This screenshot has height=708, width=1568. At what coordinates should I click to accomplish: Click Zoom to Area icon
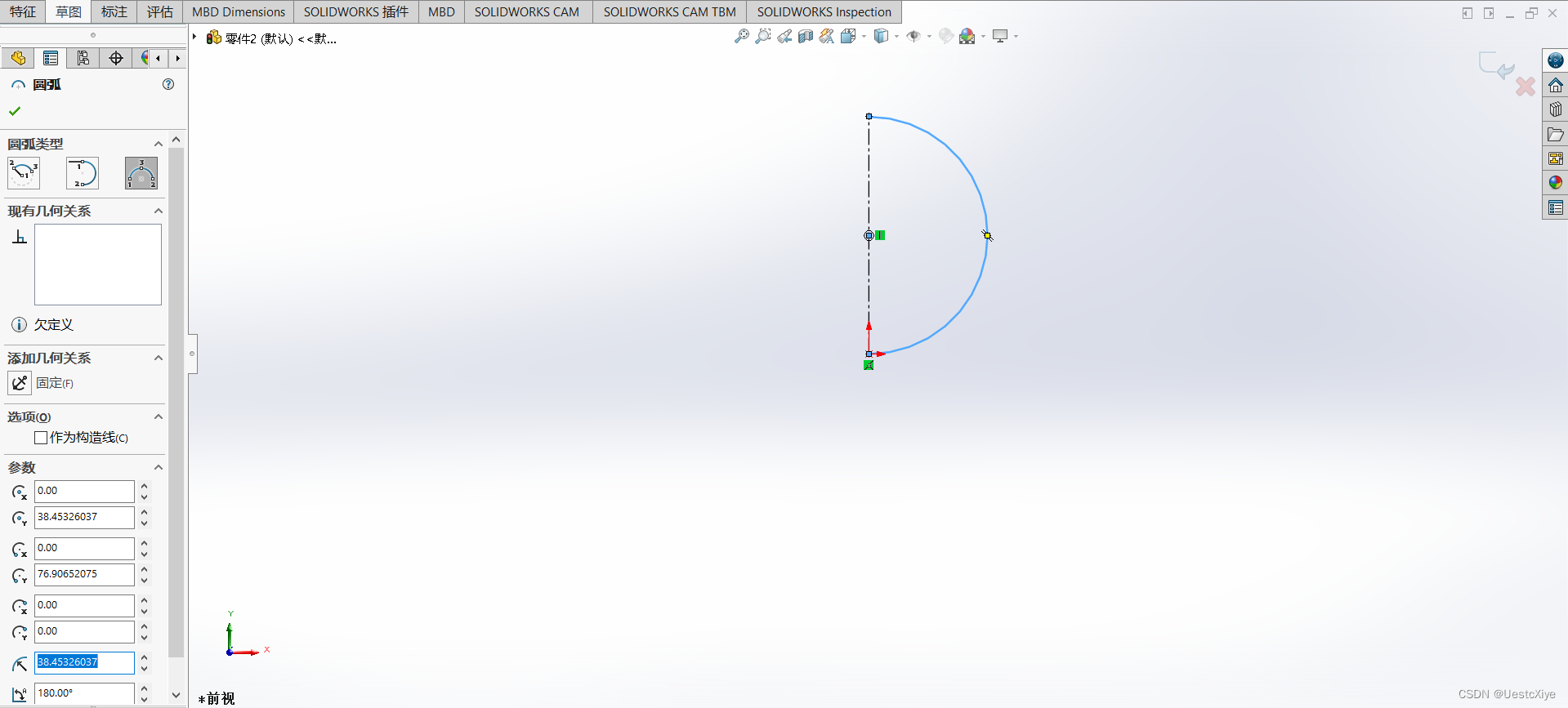coord(762,36)
